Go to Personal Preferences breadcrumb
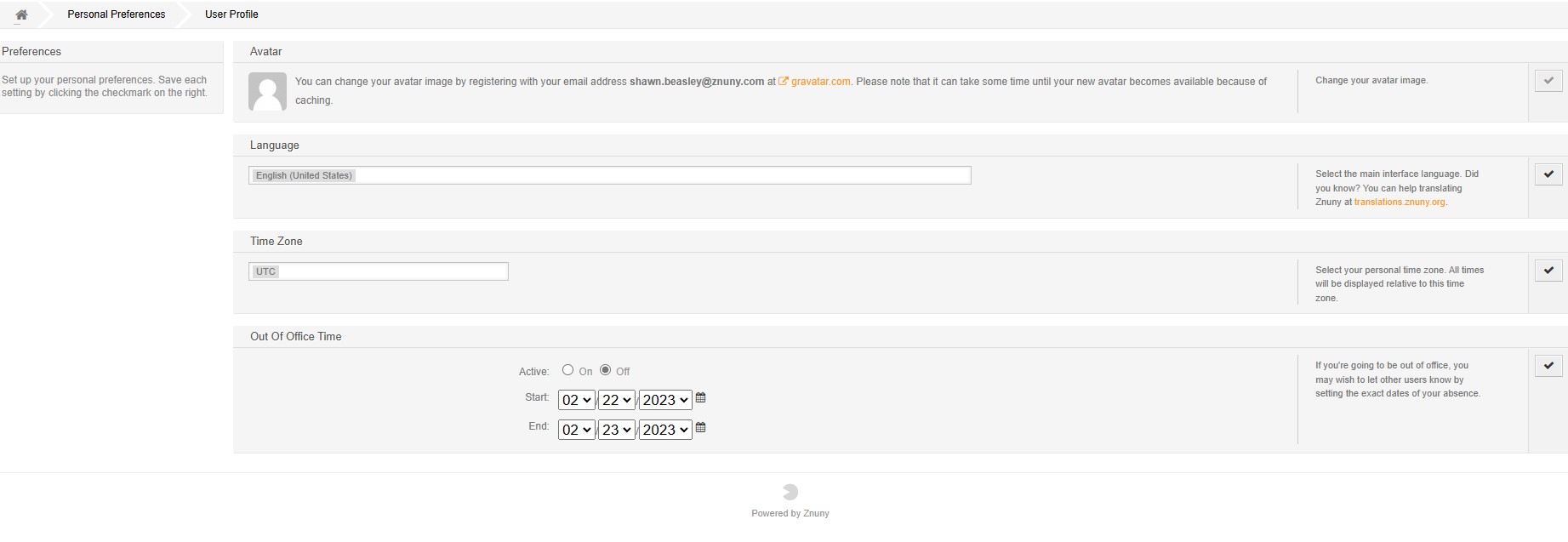 coord(117,14)
